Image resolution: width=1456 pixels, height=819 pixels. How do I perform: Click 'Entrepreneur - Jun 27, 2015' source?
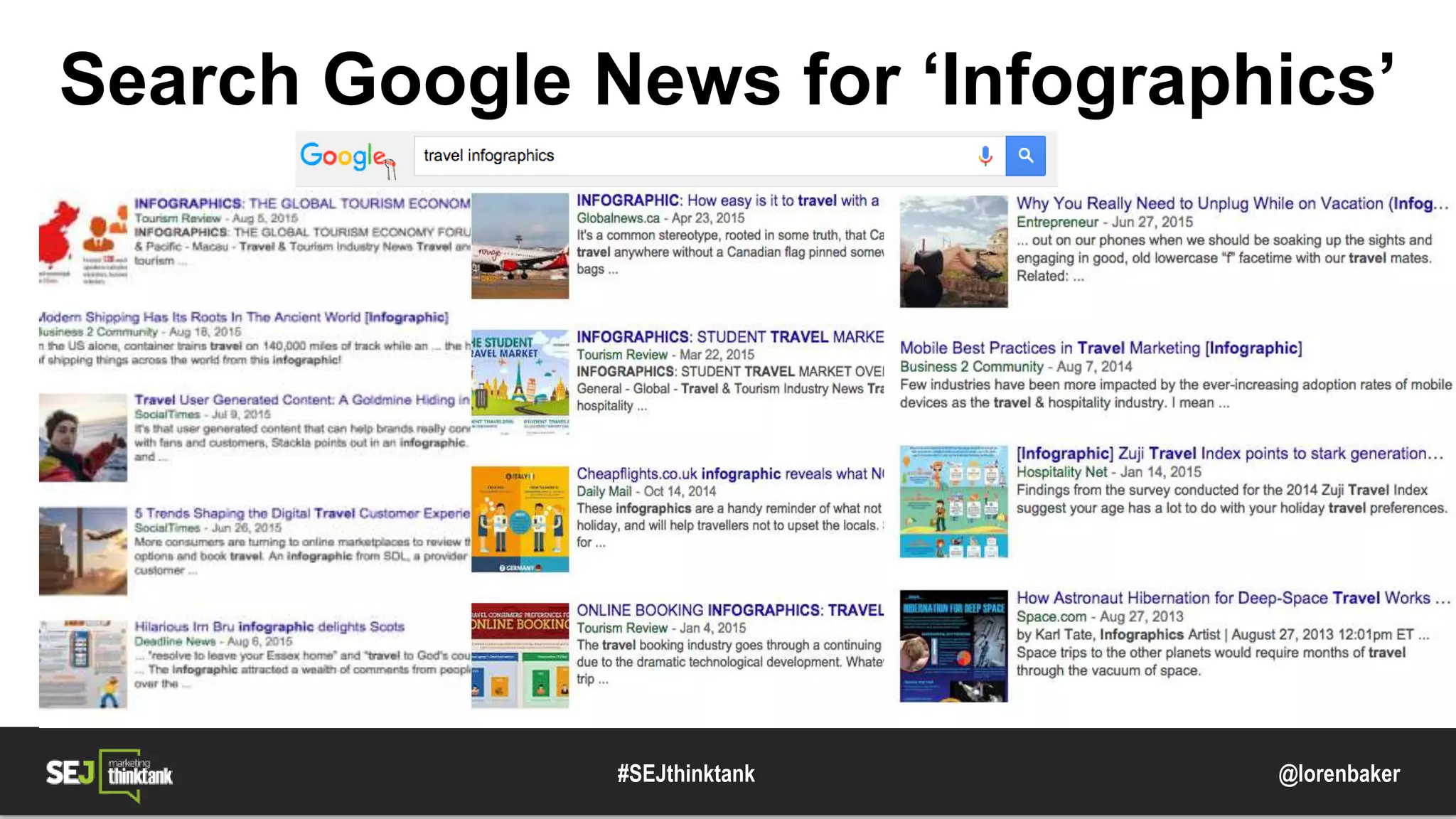[x=1105, y=222]
